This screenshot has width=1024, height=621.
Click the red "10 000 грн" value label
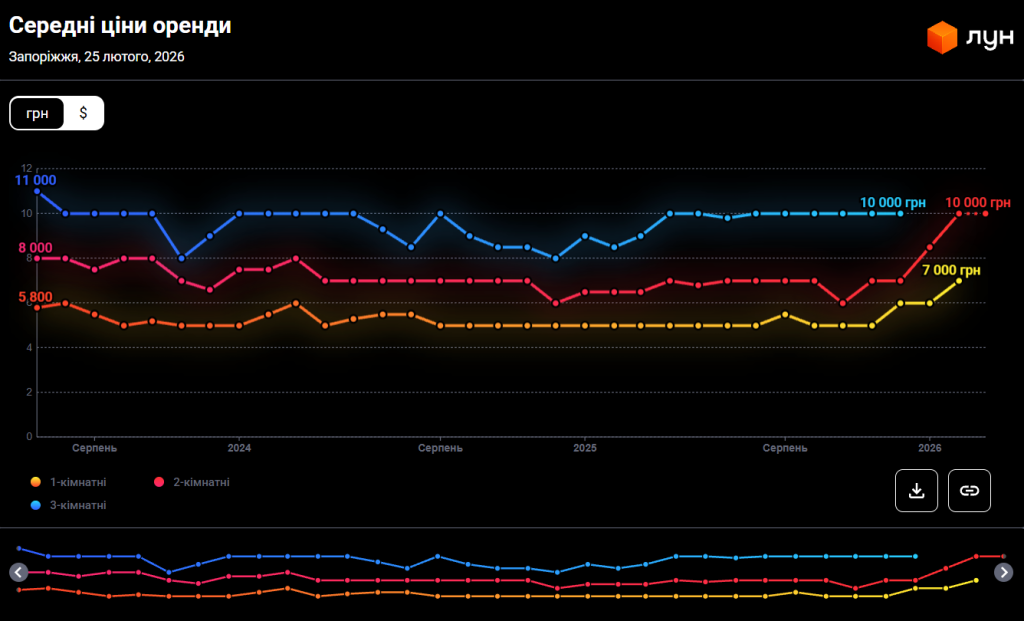pyautogui.click(x=977, y=202)
